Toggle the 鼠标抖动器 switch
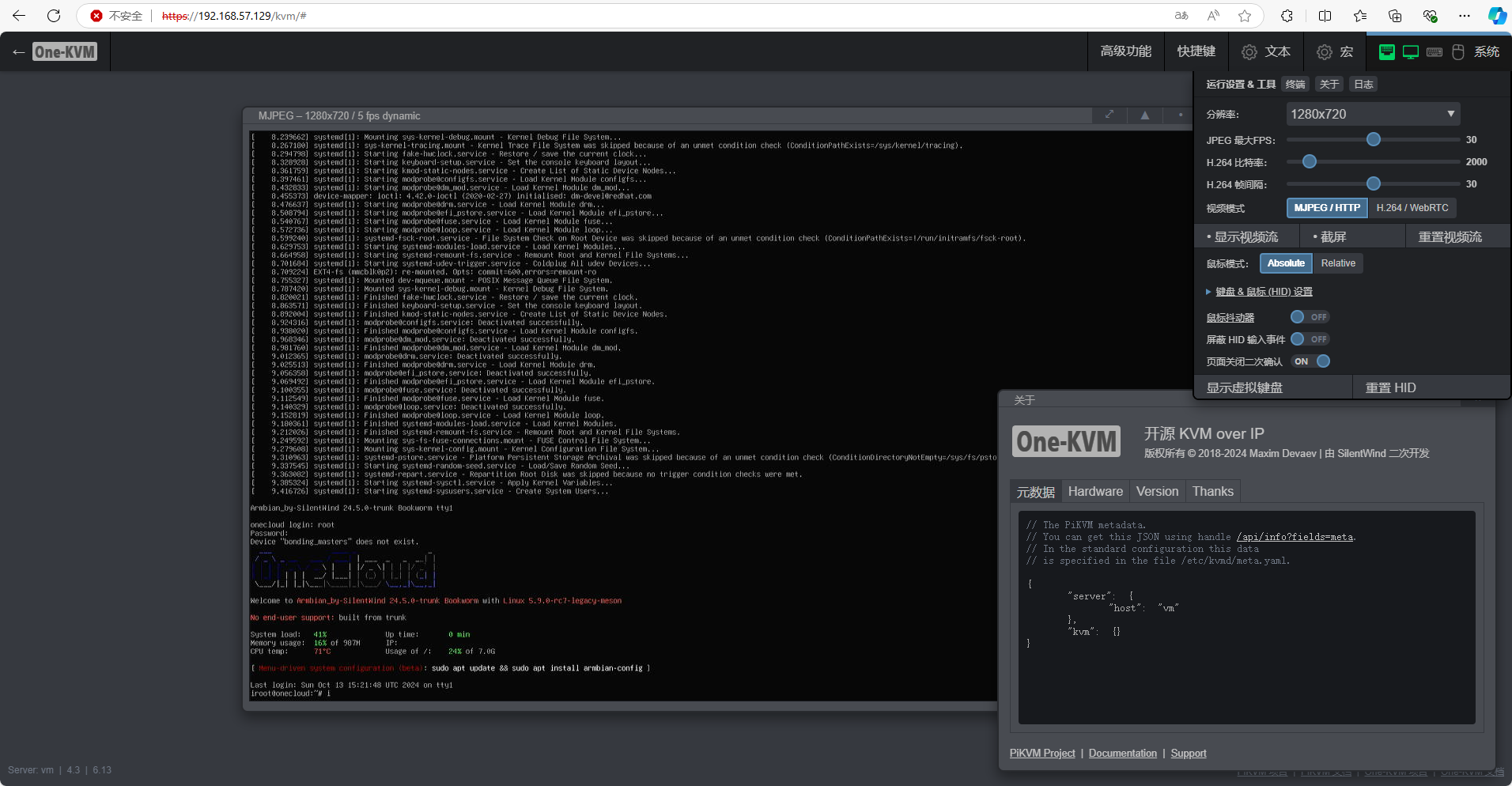This screenshot has height=786, width=1512. [x=1309, y=317]
